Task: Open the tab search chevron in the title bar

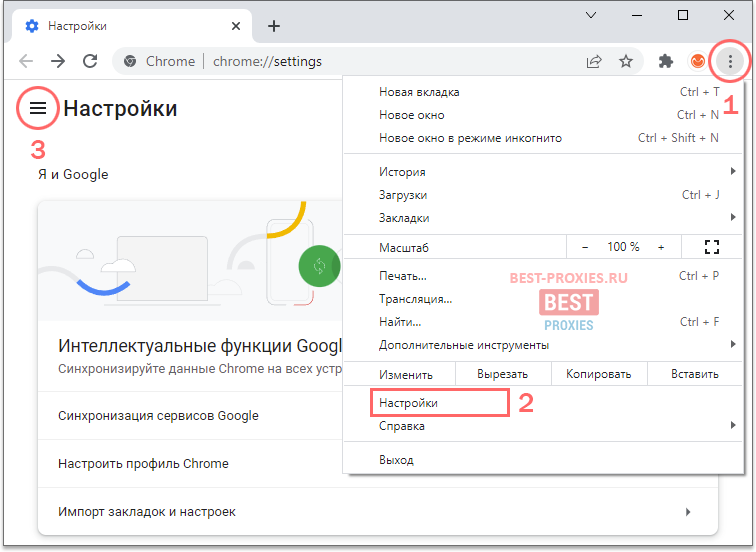Action: point(591,15)
